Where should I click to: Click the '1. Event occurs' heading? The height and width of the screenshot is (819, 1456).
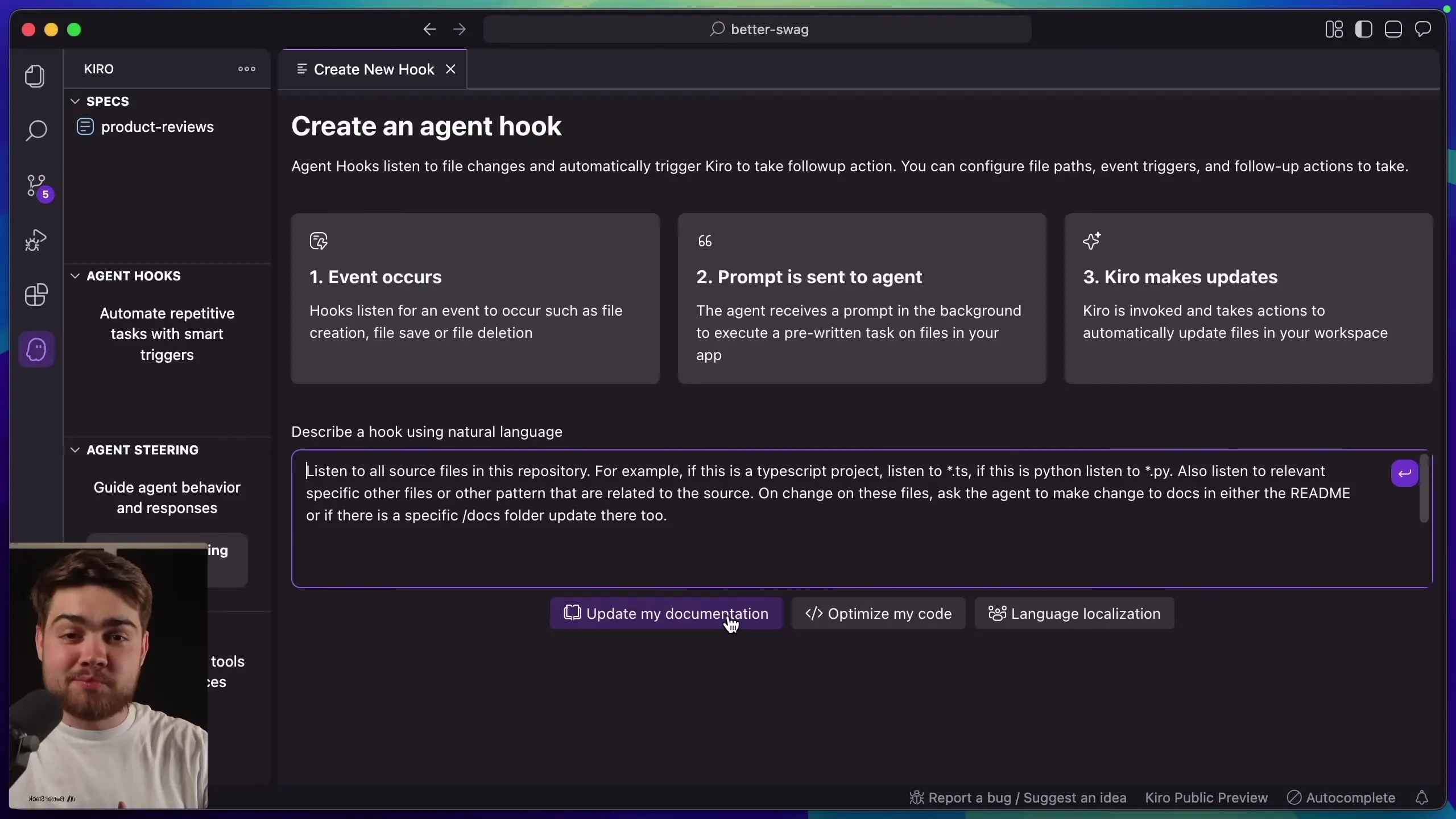tap(375, 277)
